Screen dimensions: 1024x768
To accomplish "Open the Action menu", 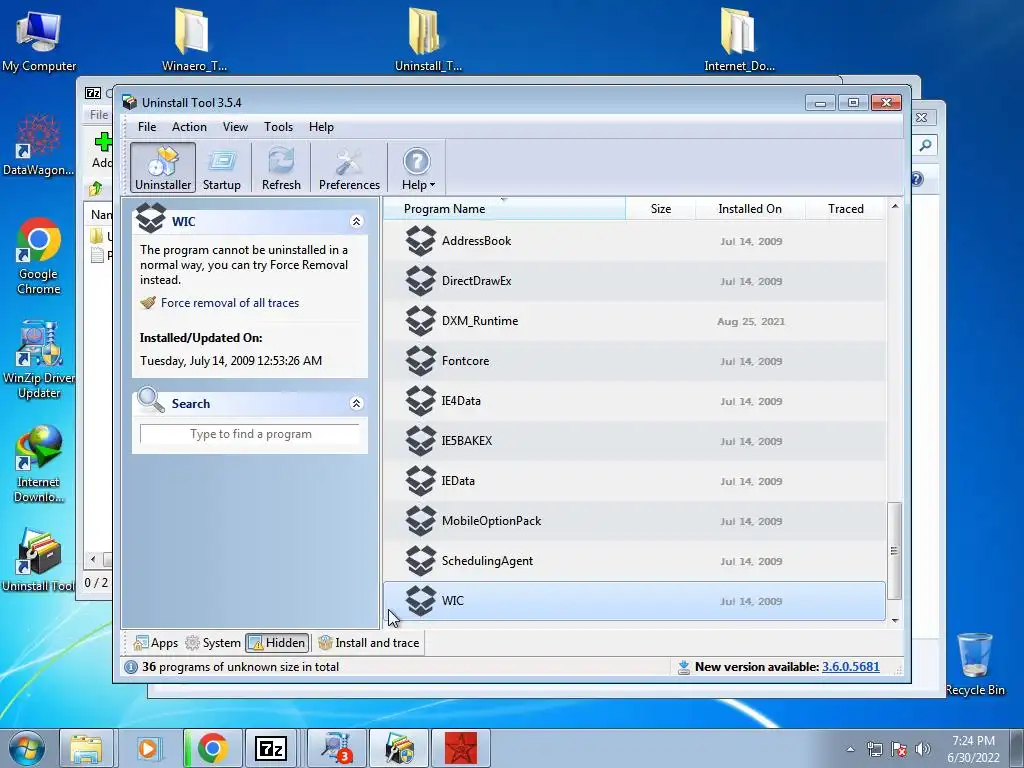I will pos(189,127).
